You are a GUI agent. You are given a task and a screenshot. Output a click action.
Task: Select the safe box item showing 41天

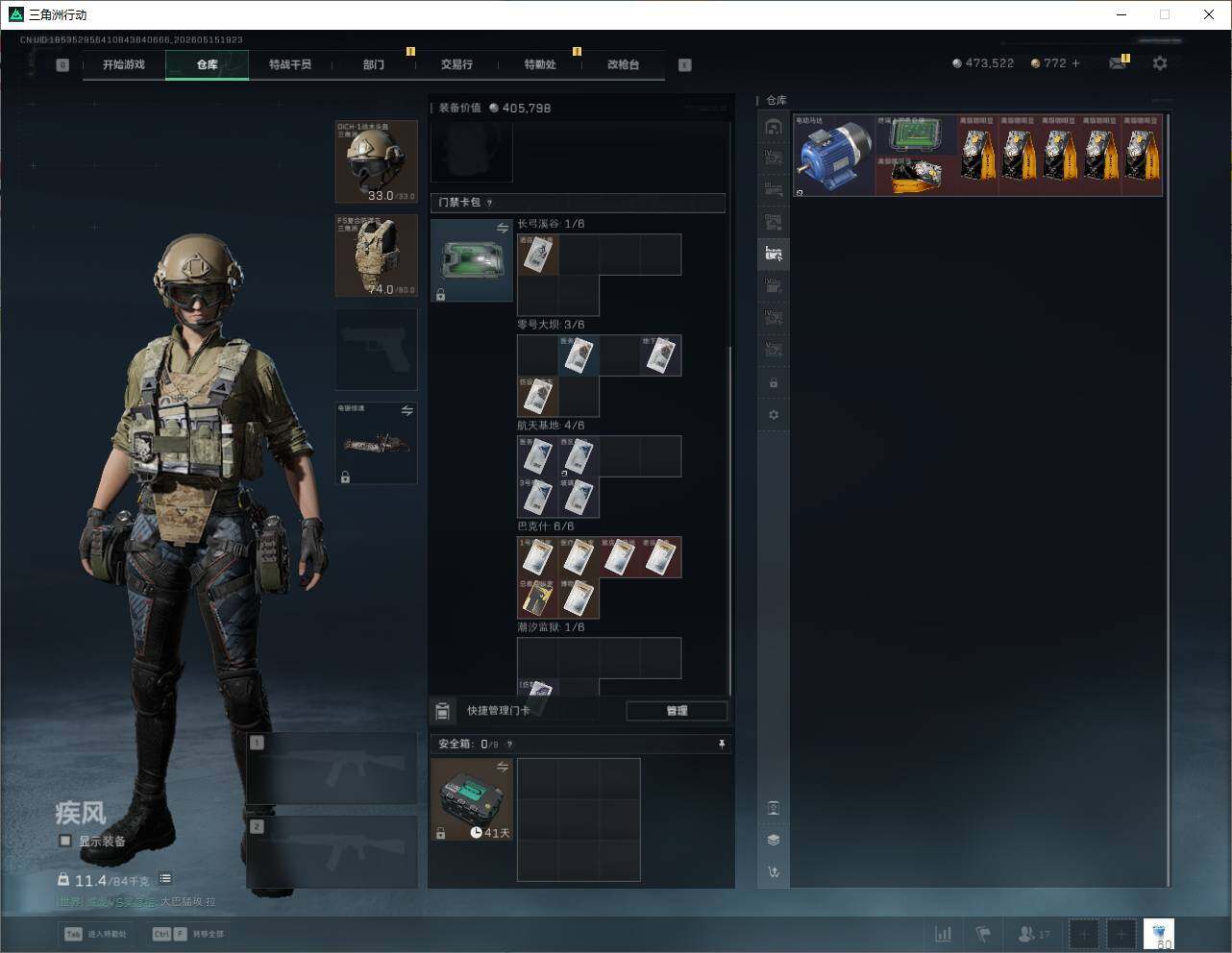472,799
